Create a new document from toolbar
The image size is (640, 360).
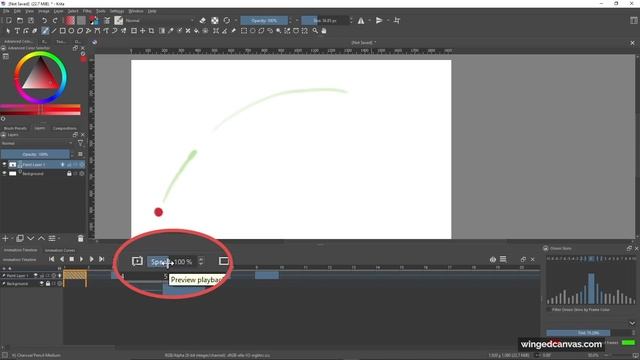point(9,20)
